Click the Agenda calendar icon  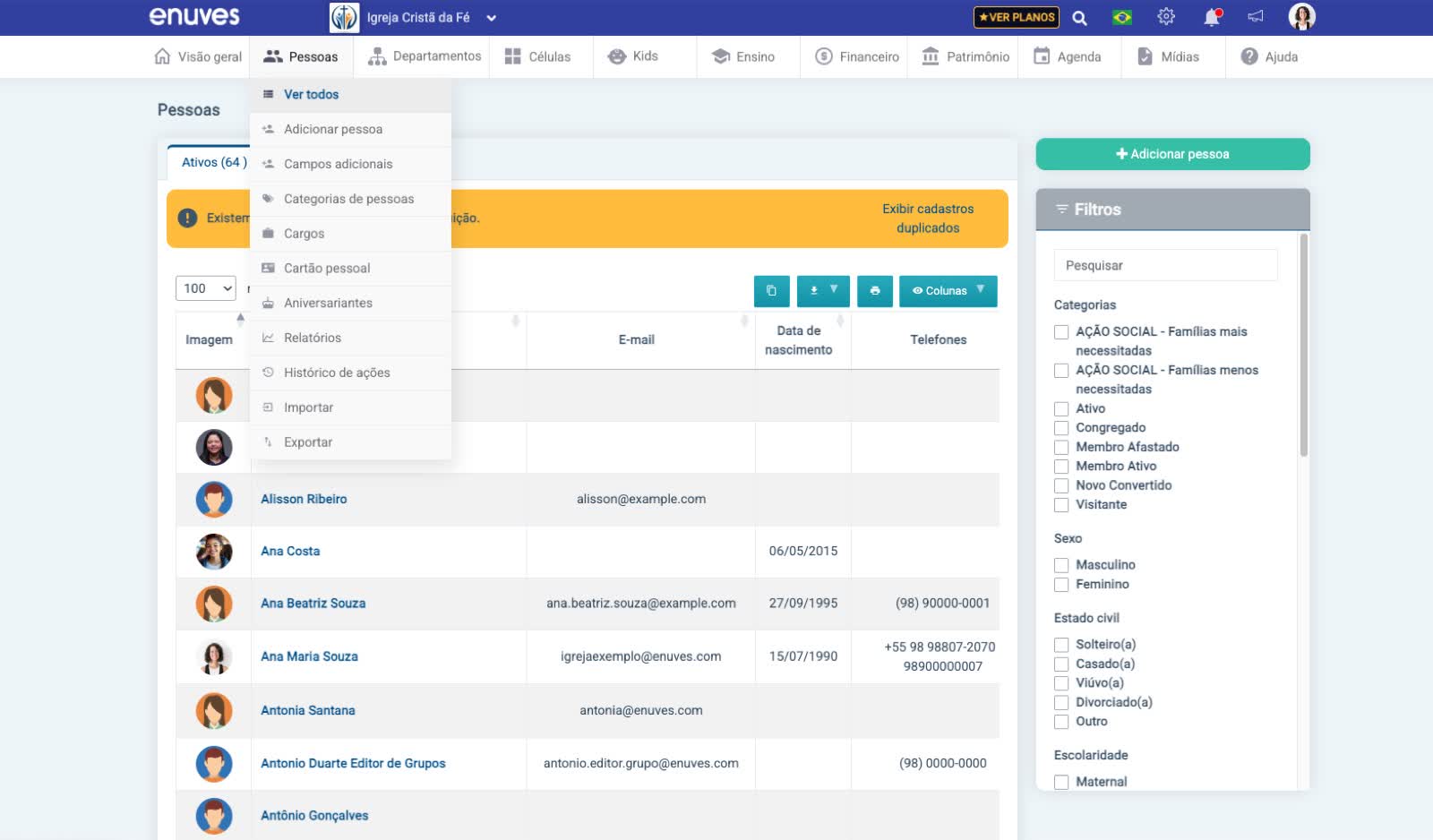[1042, 56]
